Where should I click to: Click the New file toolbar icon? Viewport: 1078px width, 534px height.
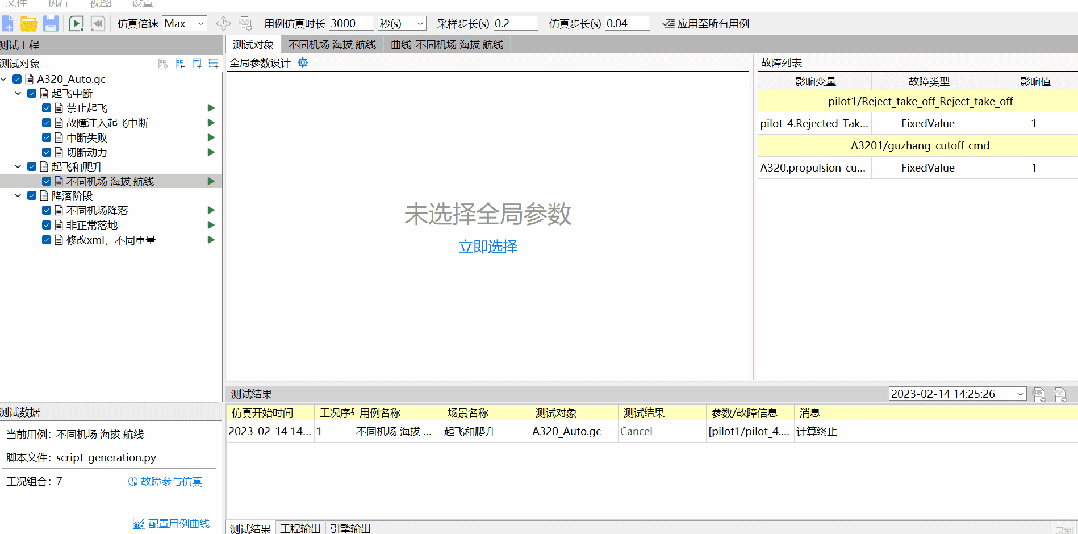[x=7, y=23]
